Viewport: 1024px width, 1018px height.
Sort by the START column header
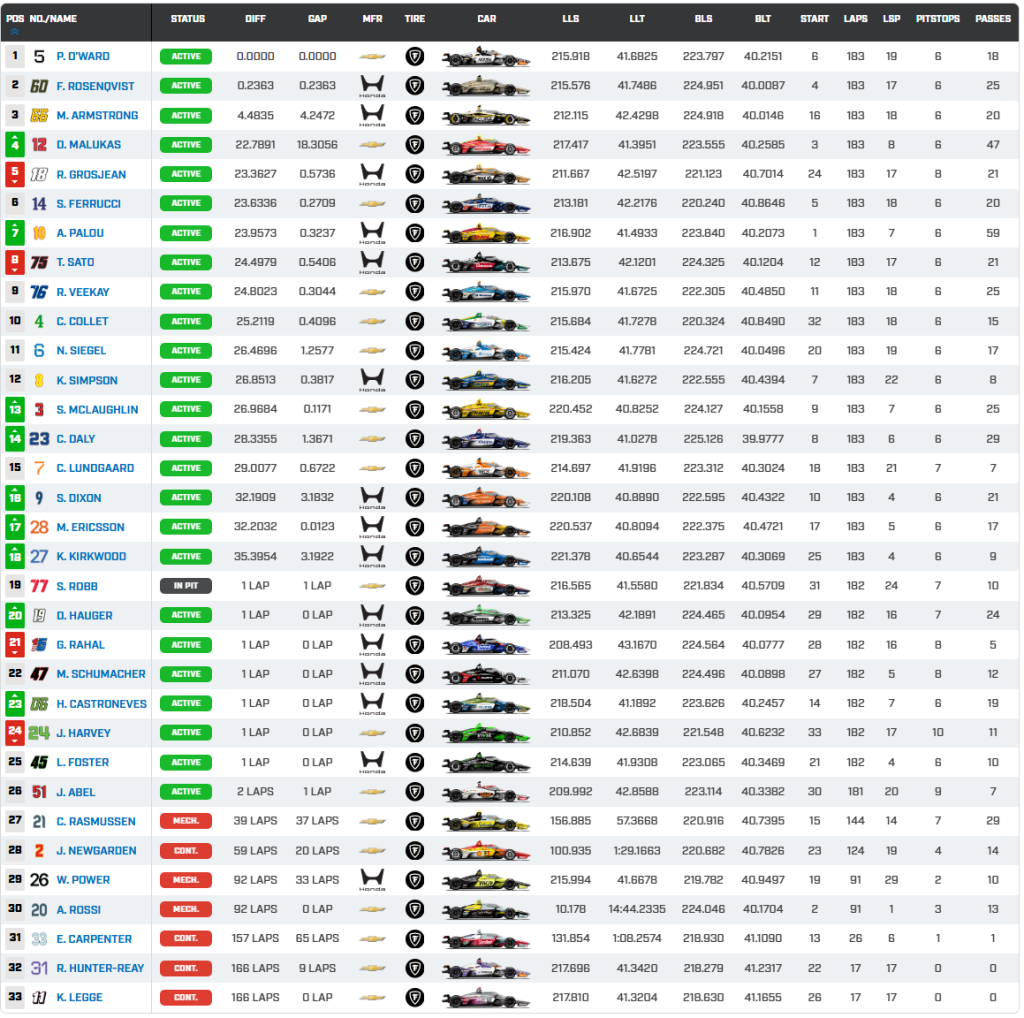click(814, 19)
